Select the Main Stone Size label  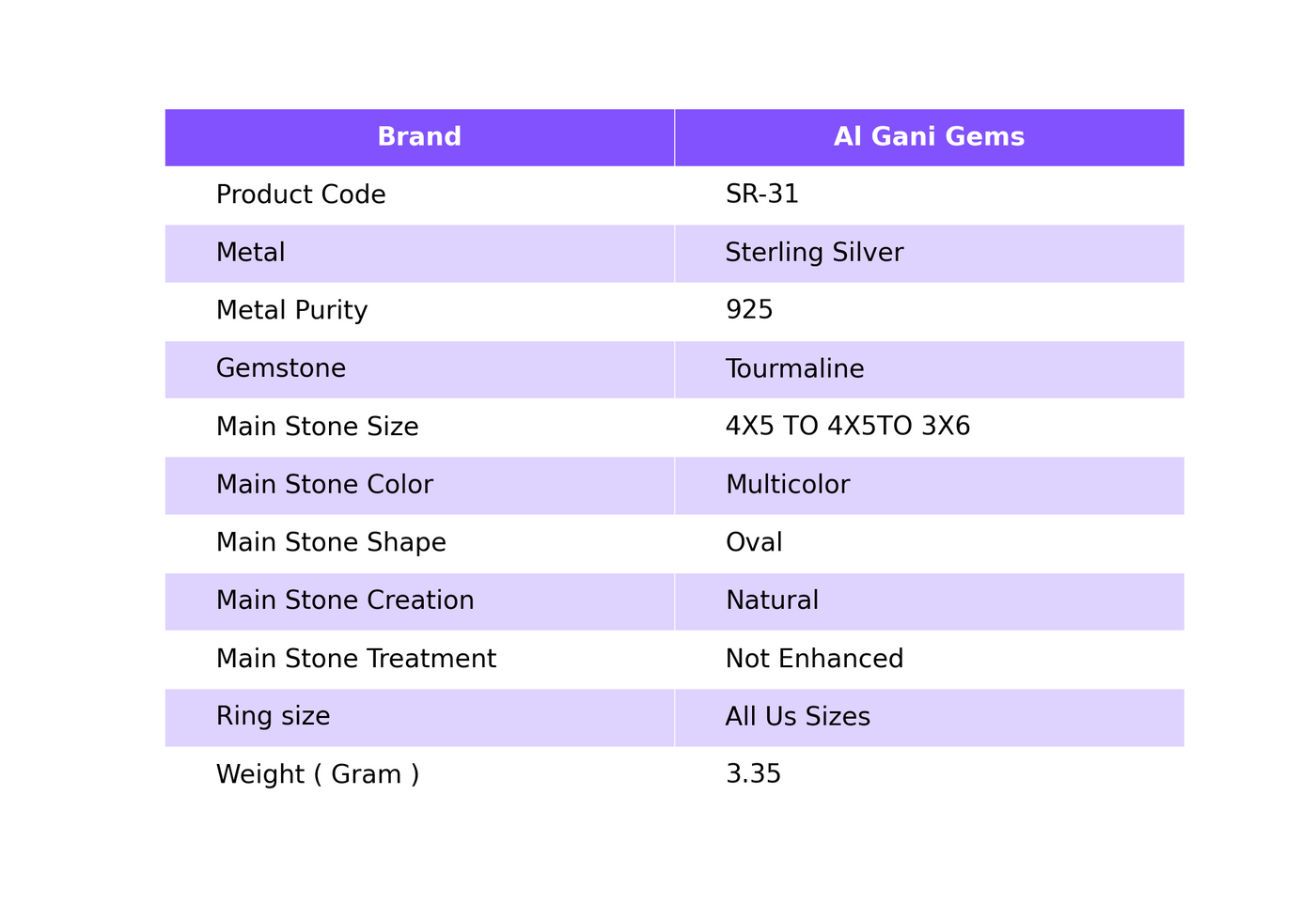tap(318, 427)
